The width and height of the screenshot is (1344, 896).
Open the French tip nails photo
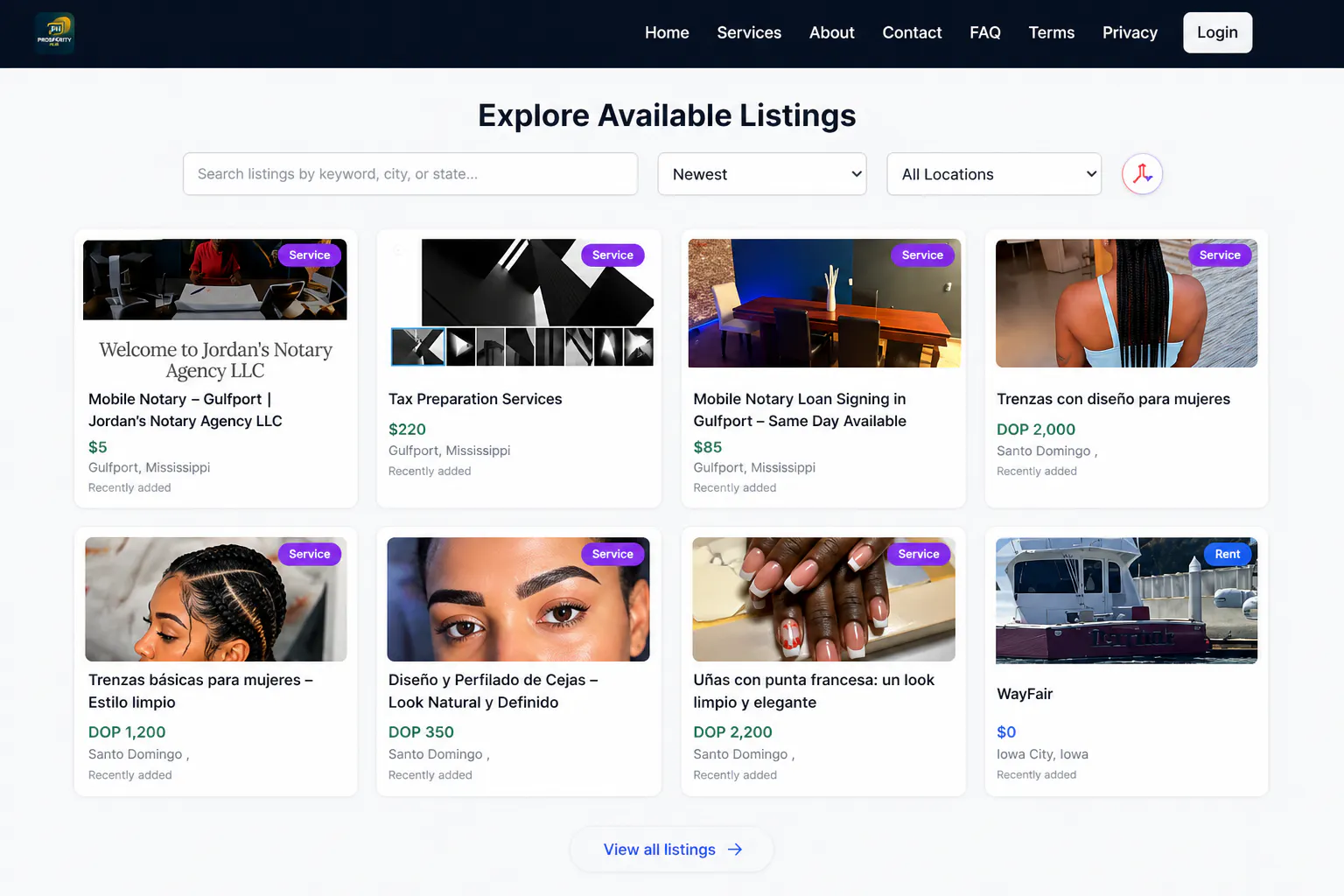click(x=823, y=599)
